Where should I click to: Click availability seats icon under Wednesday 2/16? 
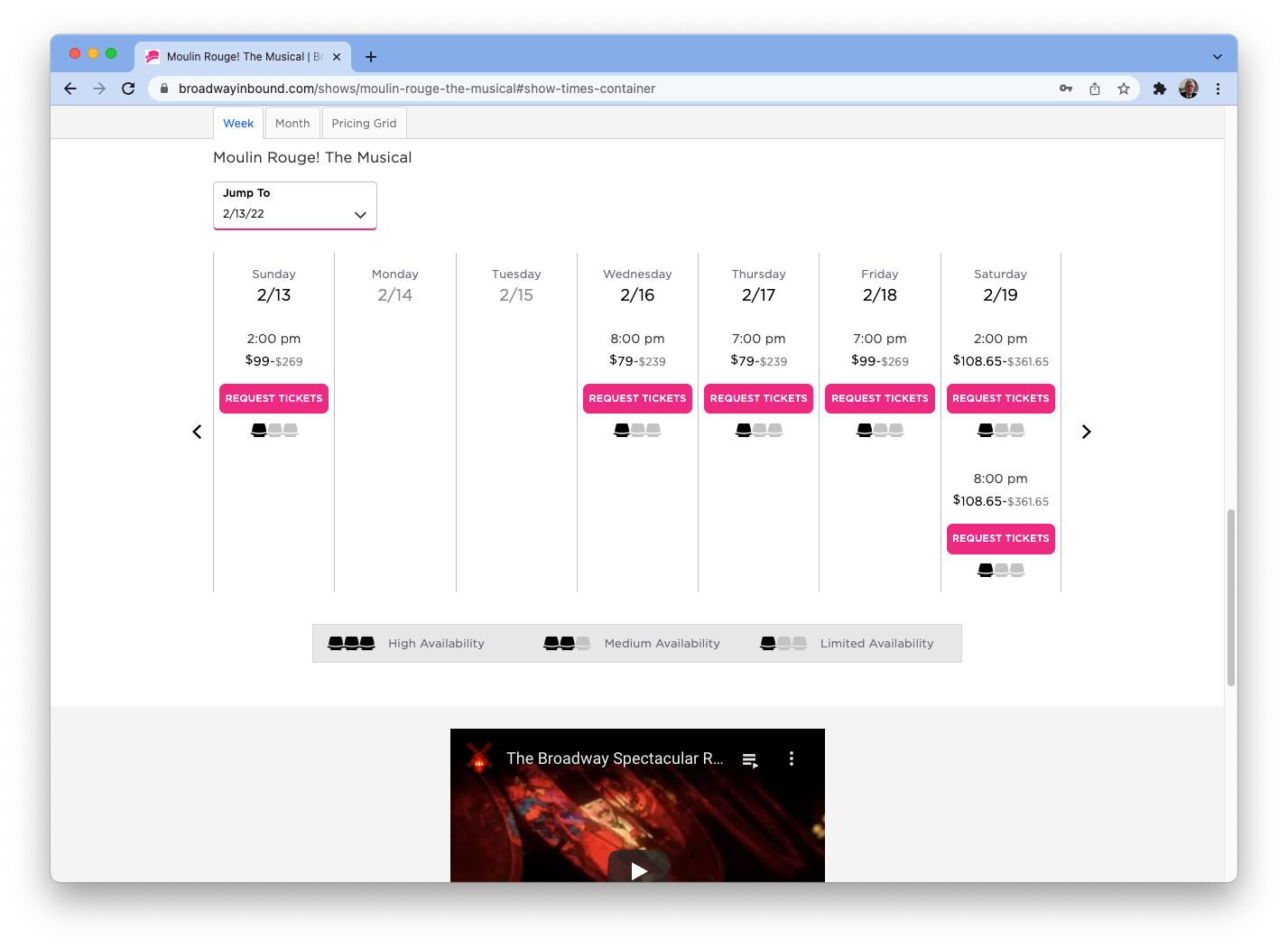point(637,430)
